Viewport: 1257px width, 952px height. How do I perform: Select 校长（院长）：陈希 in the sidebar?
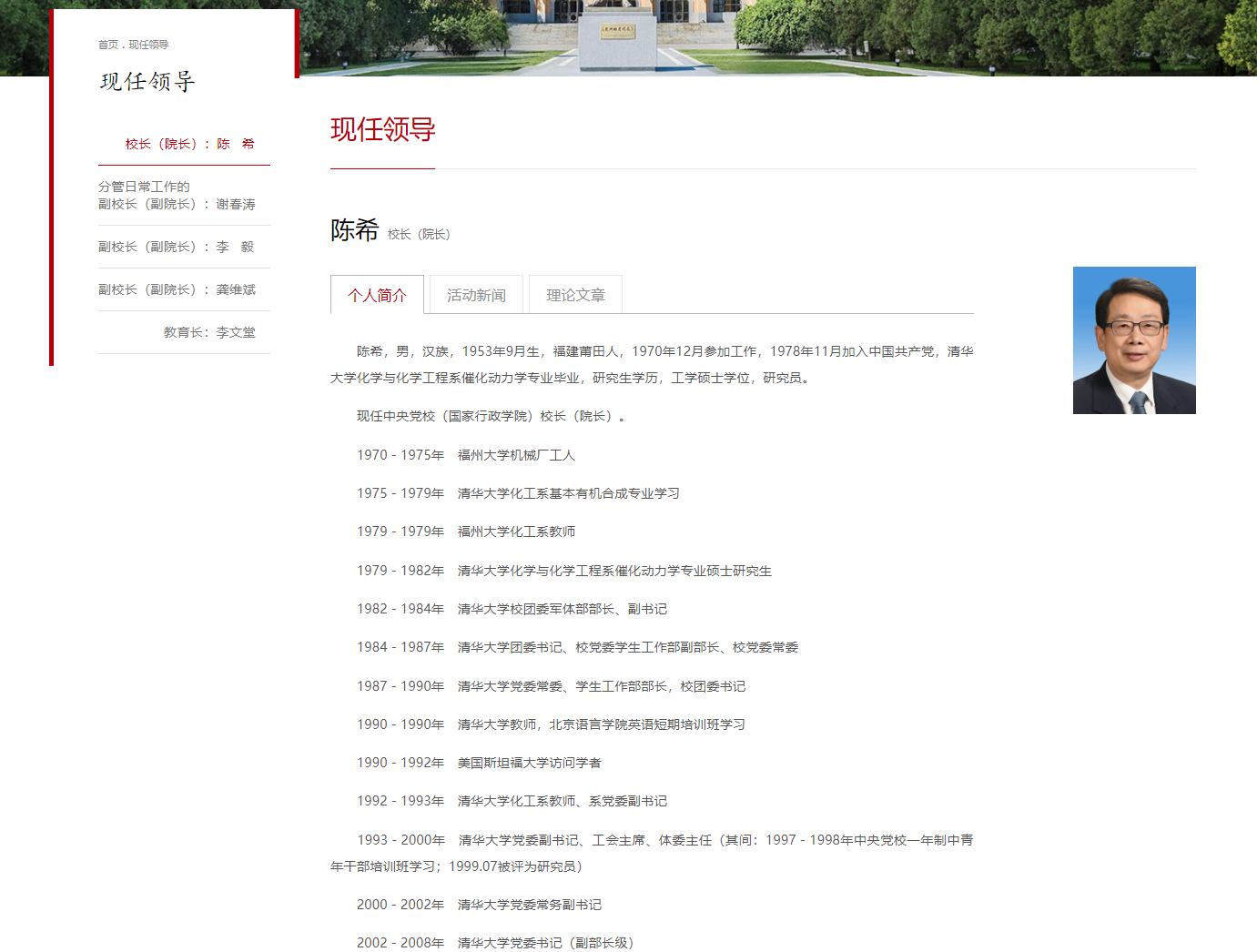[189, 144]
